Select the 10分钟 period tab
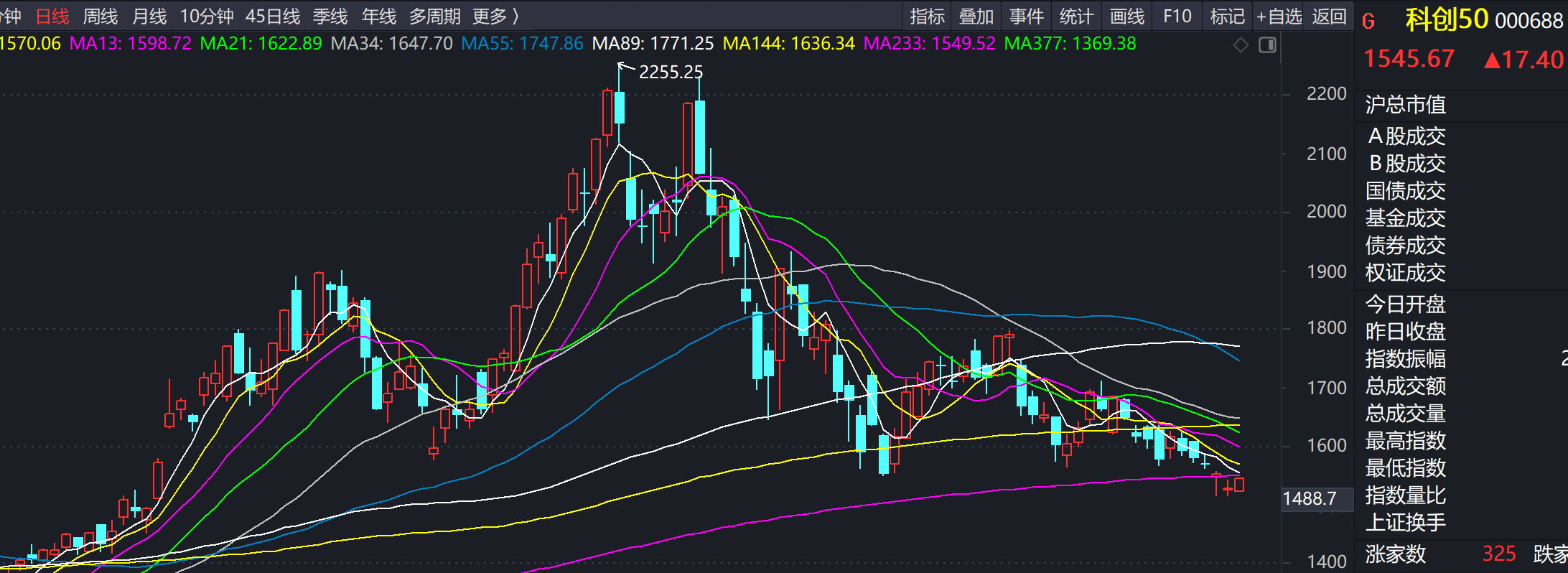The height and width of the screenshot is (573, 1568). click(207, 16)
